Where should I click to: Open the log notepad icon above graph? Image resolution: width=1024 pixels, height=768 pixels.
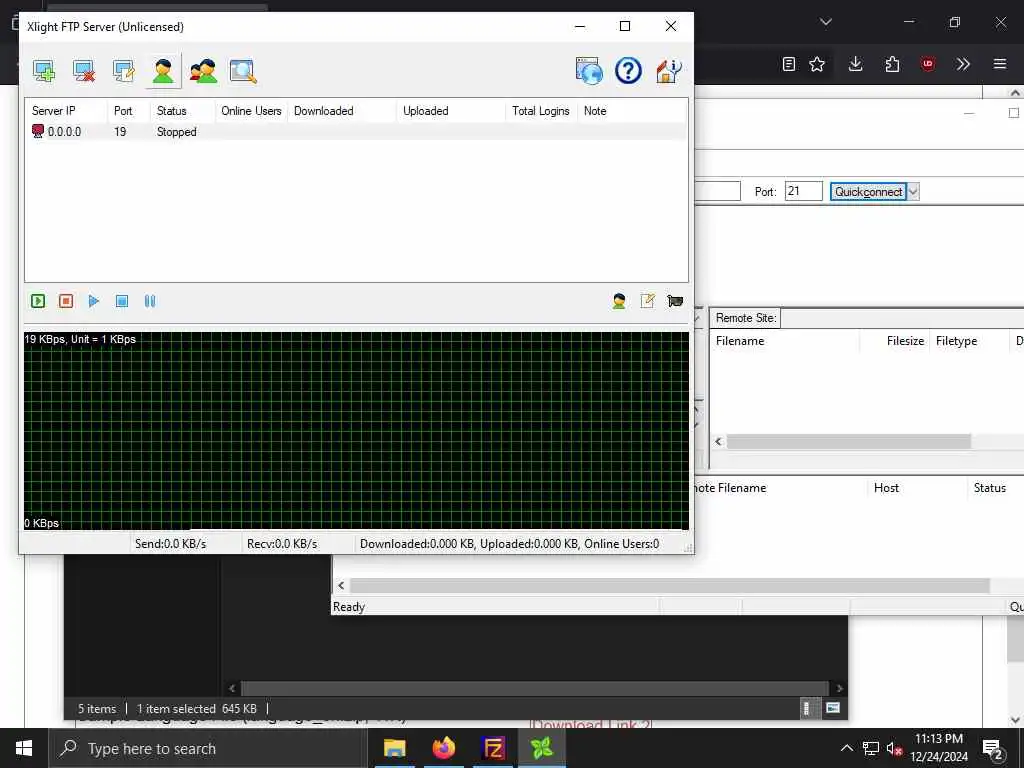[x=647, y=301]
